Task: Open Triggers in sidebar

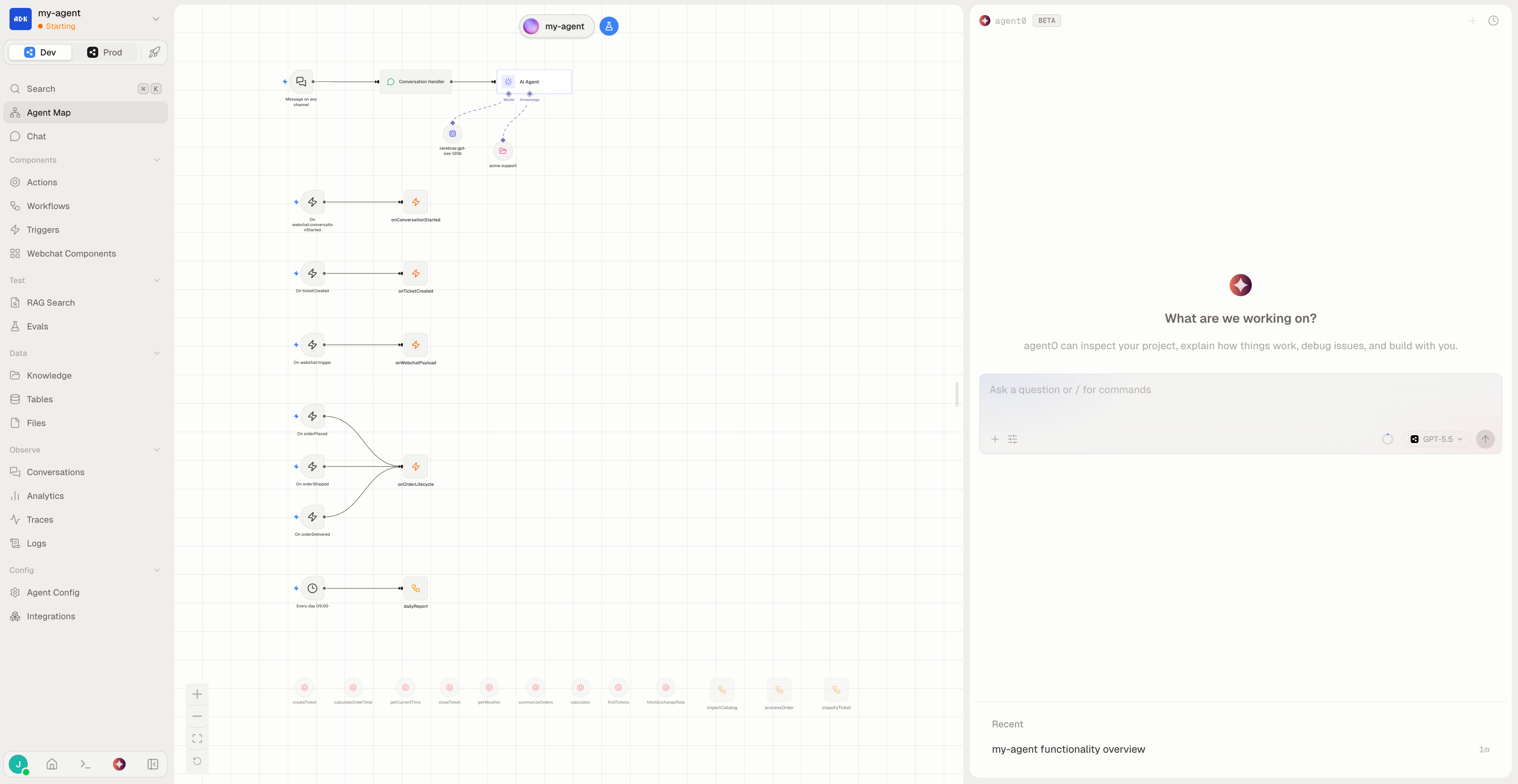Action: 86,230
